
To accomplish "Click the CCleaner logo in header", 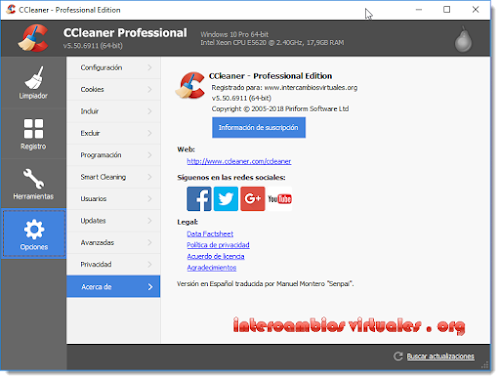I will pyautogui.click(x=33, y=38).
